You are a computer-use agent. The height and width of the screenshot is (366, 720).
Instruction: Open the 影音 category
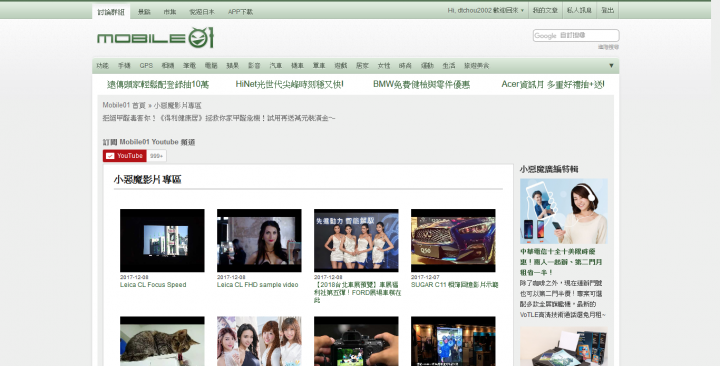(x=254, y=66)
